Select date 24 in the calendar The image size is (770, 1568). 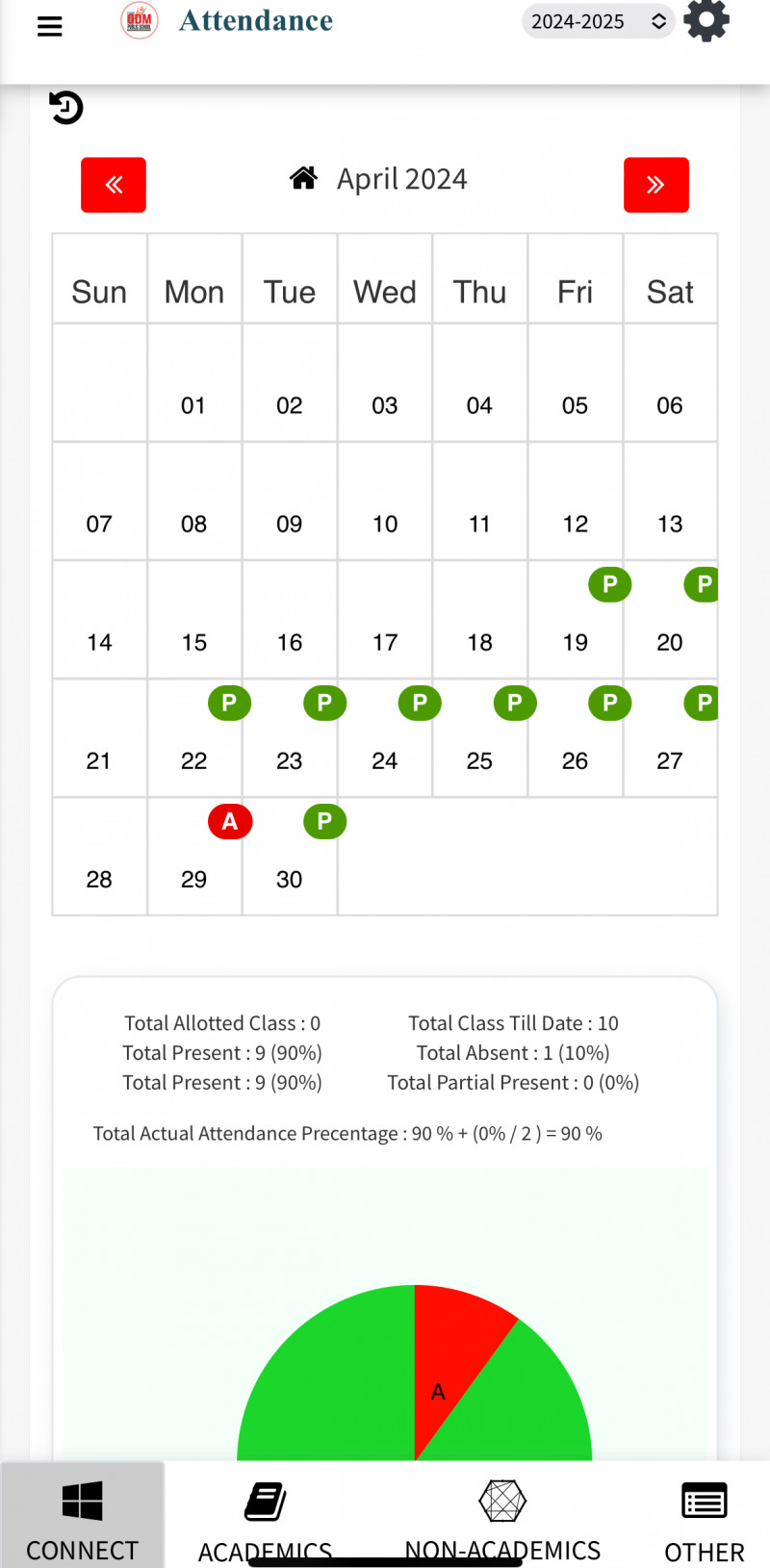coord(385,760)
